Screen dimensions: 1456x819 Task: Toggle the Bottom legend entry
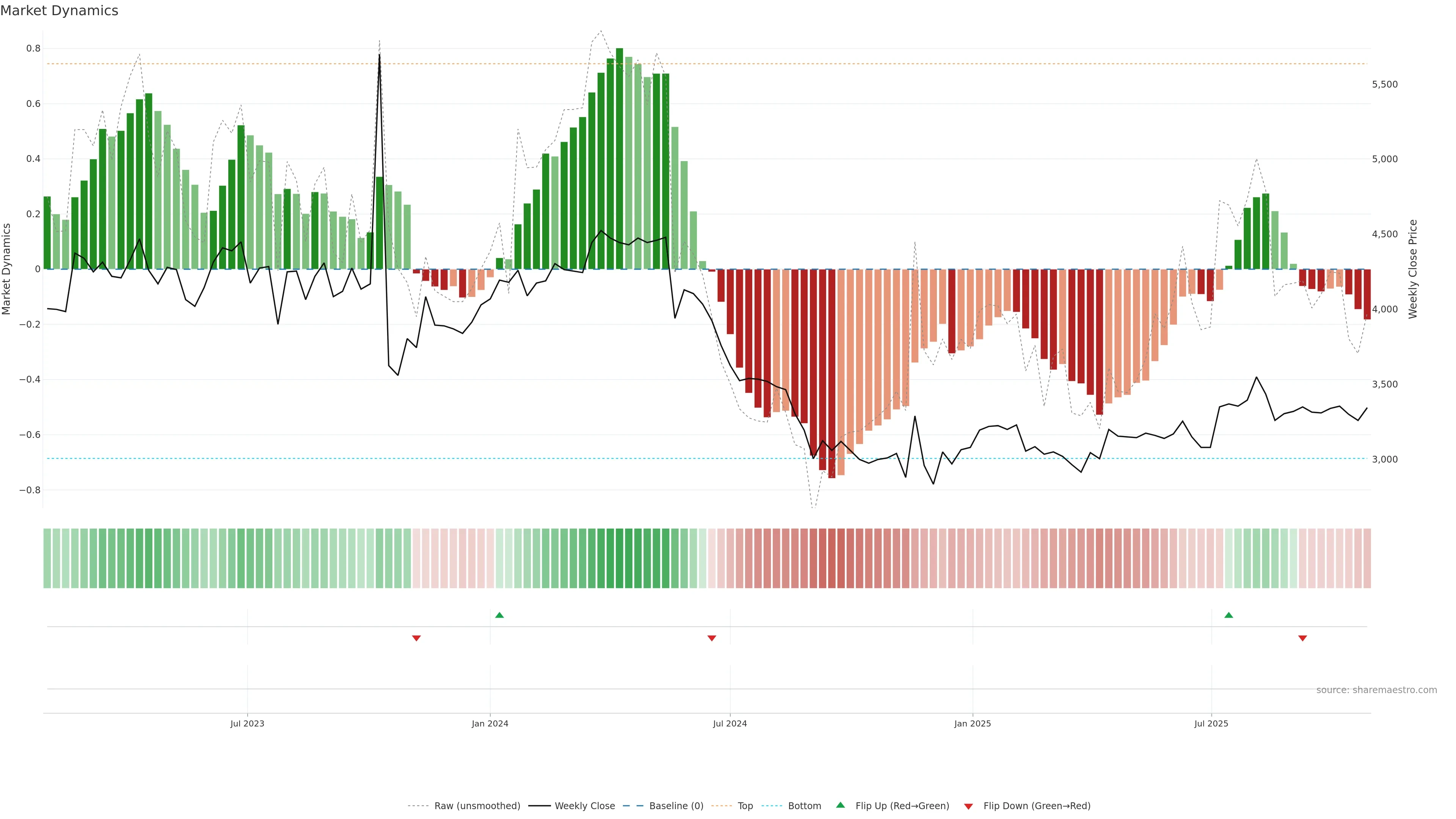click(804, 806)
